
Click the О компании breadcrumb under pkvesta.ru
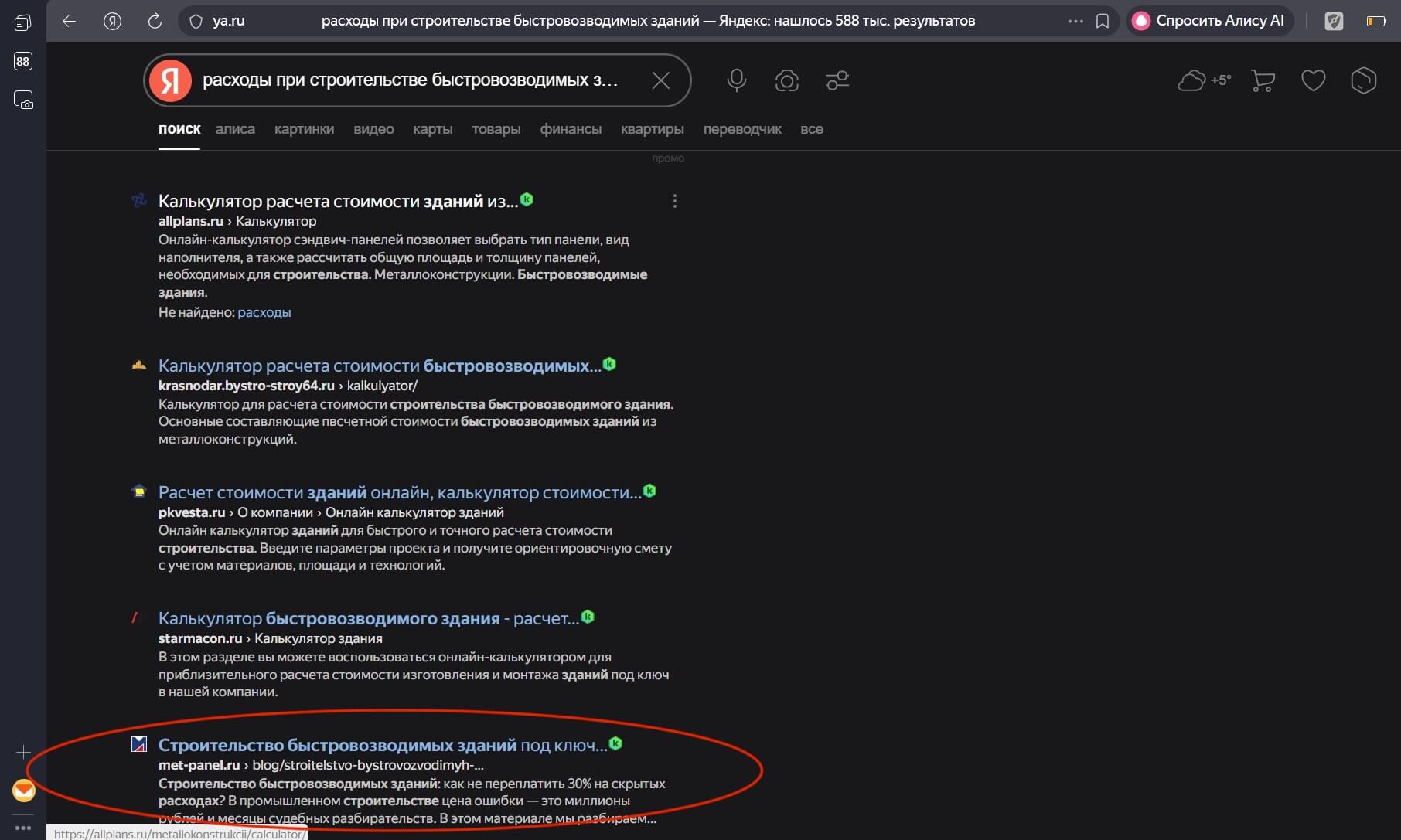275,512
